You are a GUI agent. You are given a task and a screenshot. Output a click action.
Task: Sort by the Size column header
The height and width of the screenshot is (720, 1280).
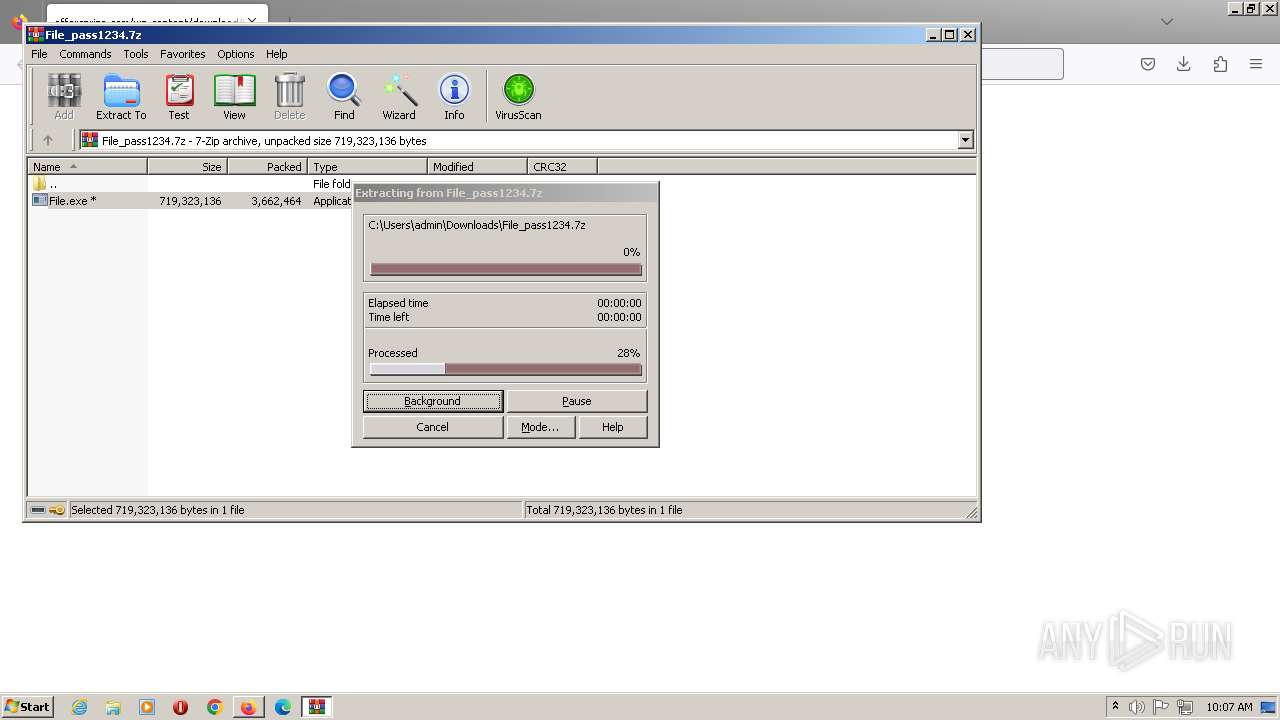[x=187, y=167]
